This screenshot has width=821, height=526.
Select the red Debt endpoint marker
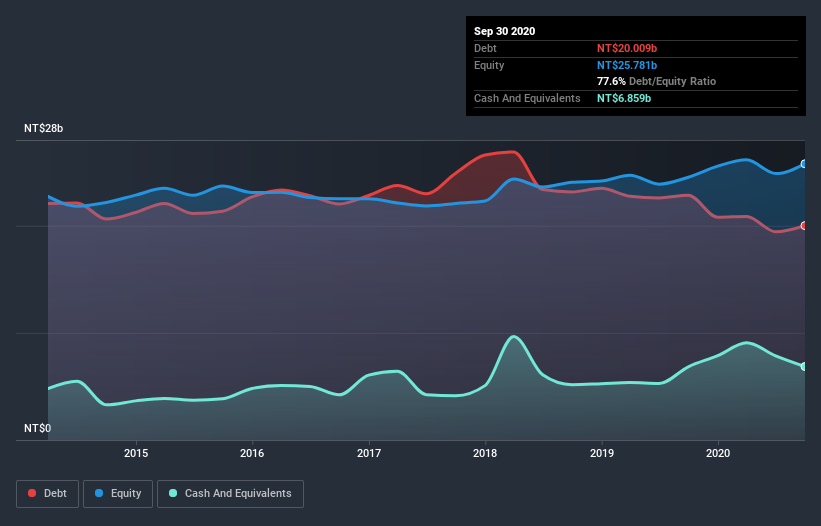(804, 226)
